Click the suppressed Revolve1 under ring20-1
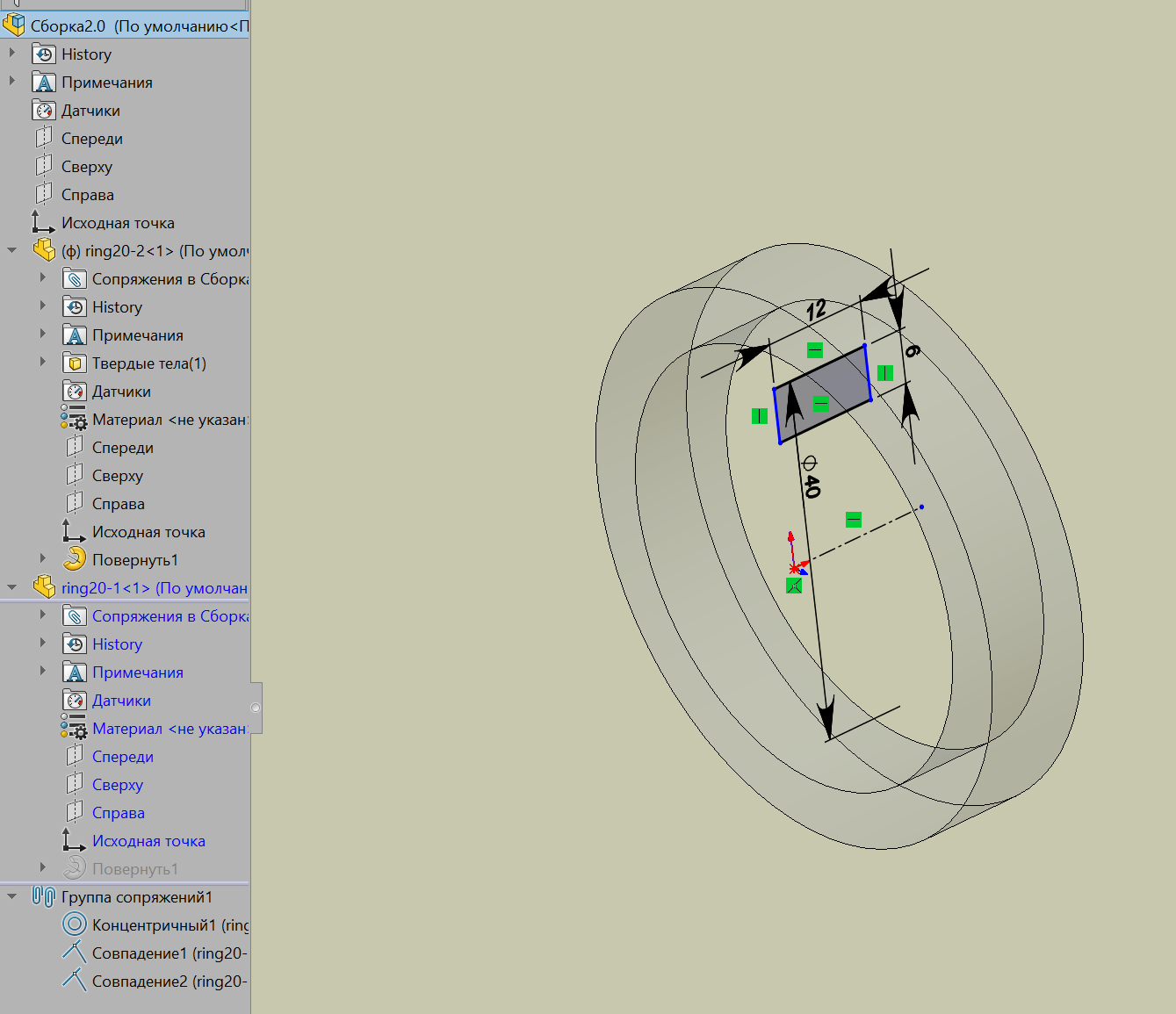Screen dimensions: 1176x1014 coord(134,869)
